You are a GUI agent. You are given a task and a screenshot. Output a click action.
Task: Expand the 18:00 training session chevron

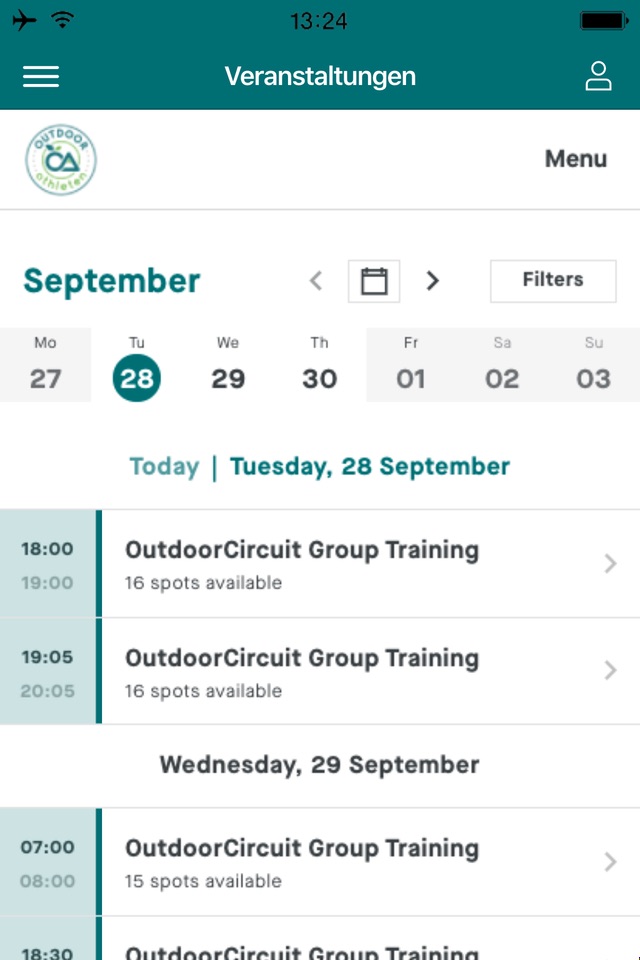(x=610, y=564)
